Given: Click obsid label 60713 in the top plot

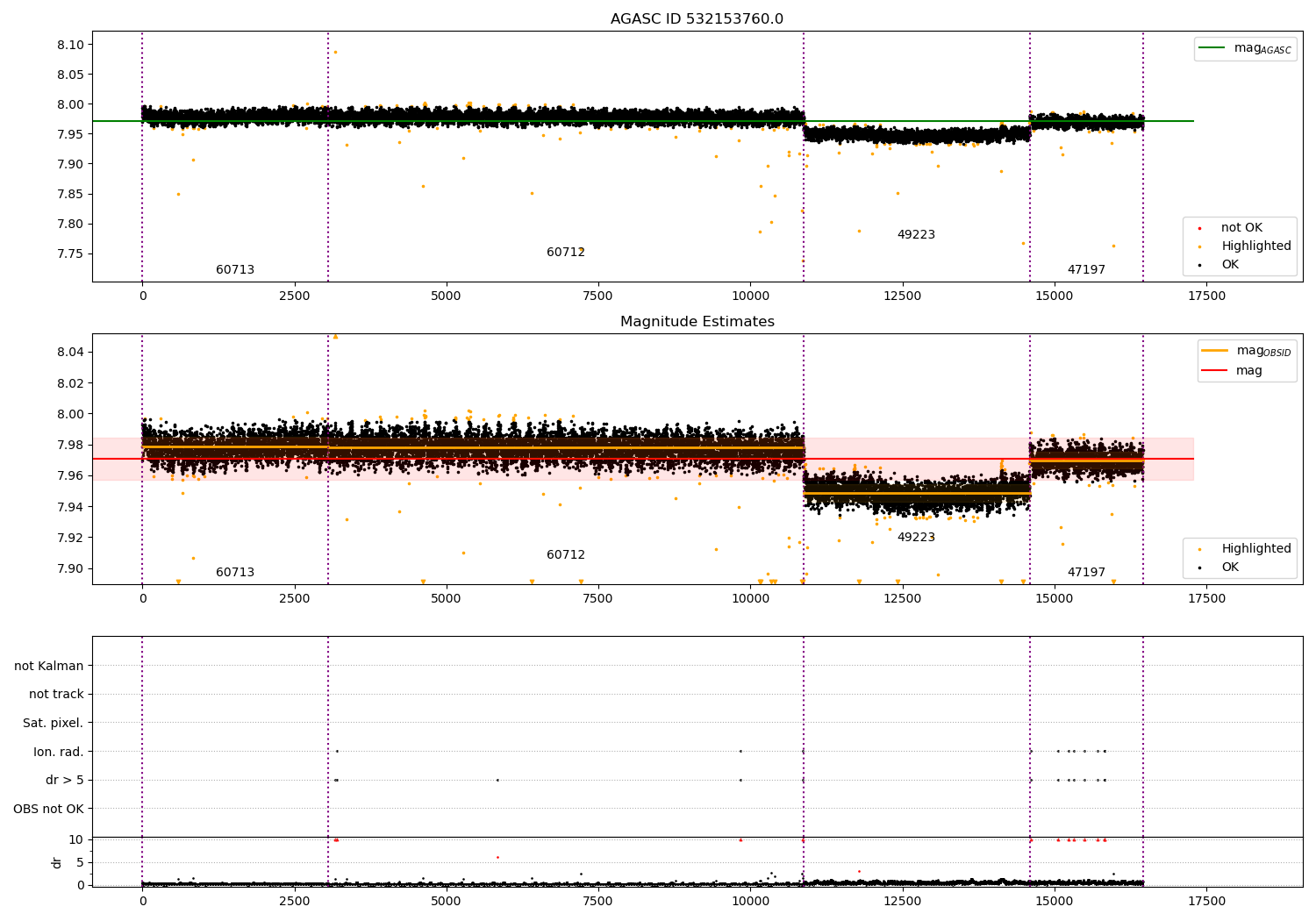Looking at the screenshot, I should click(x=235, y=270).
